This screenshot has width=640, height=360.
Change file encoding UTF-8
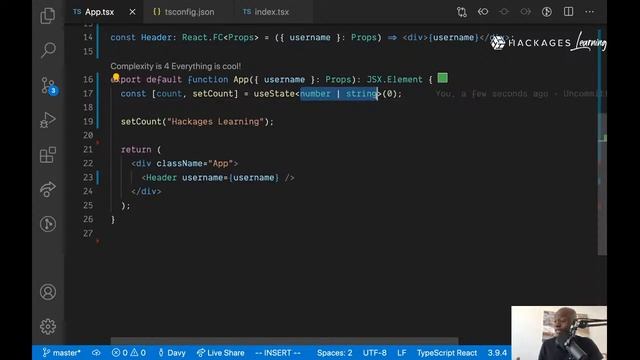pos(375,353)
